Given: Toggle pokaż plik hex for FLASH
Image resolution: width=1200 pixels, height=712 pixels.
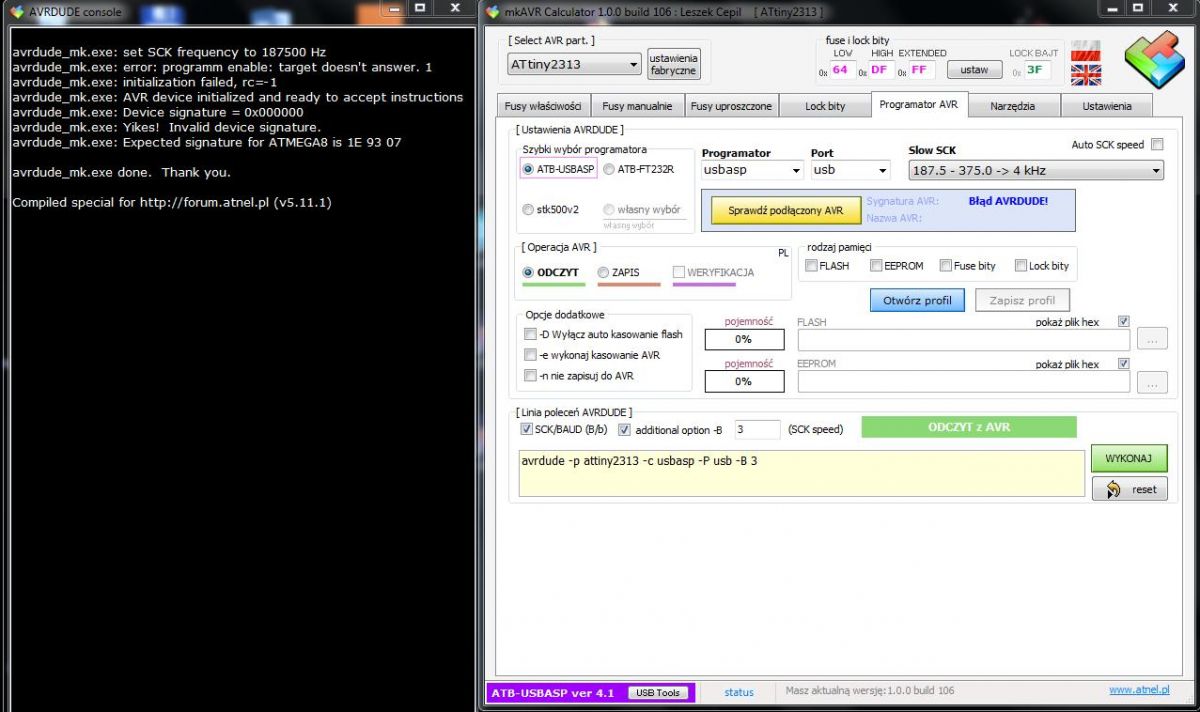Looking at the screenshot, I should (x=1123, y=322).
